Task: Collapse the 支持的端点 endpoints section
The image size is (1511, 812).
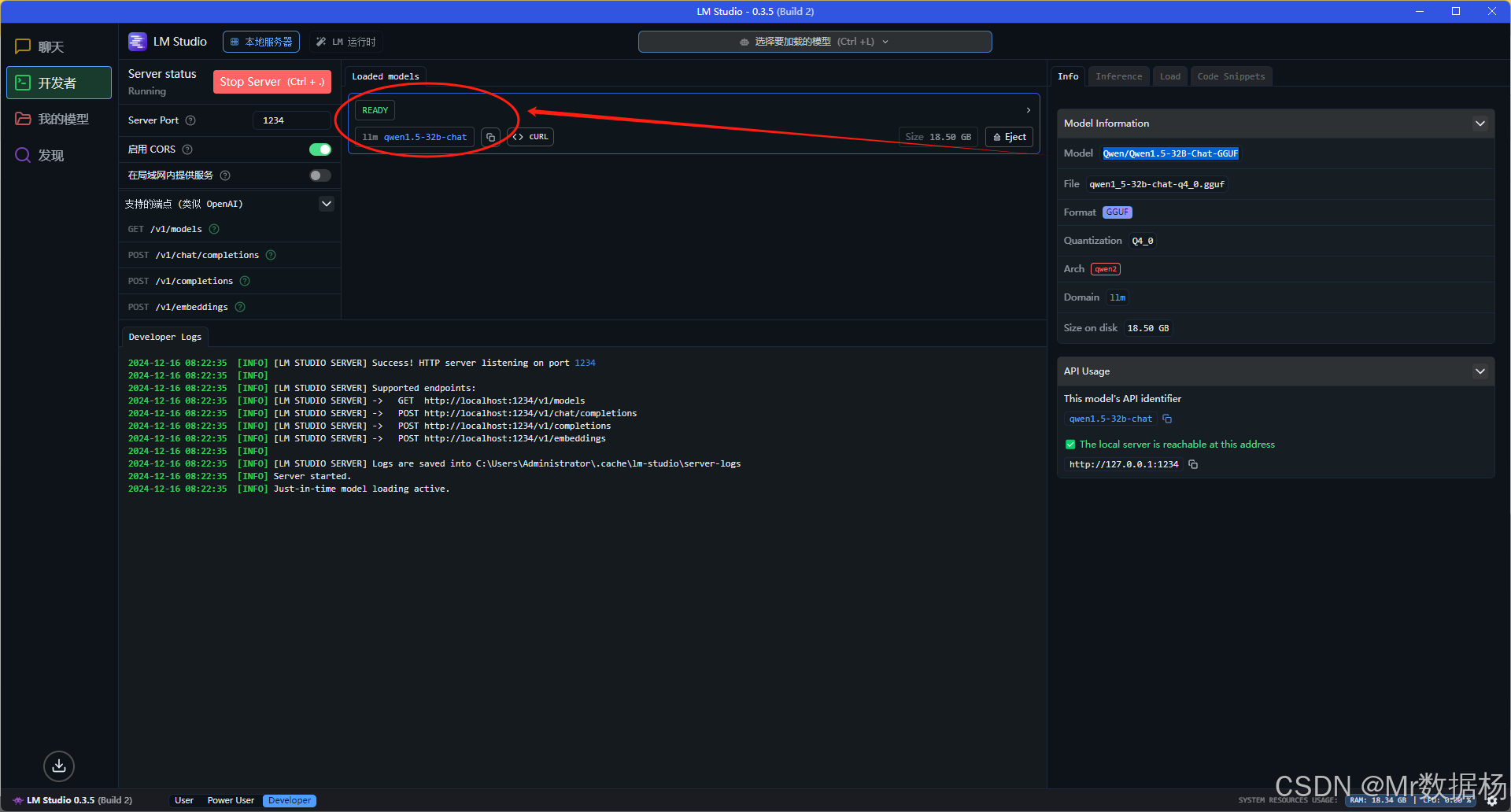Action: pyautogui.click(x=327, y=204)
